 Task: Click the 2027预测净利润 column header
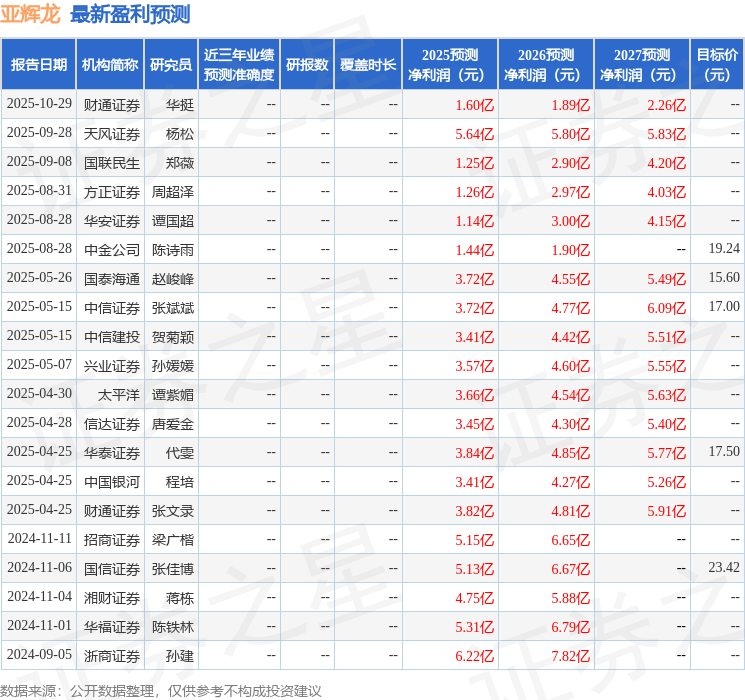coord(641,64)
